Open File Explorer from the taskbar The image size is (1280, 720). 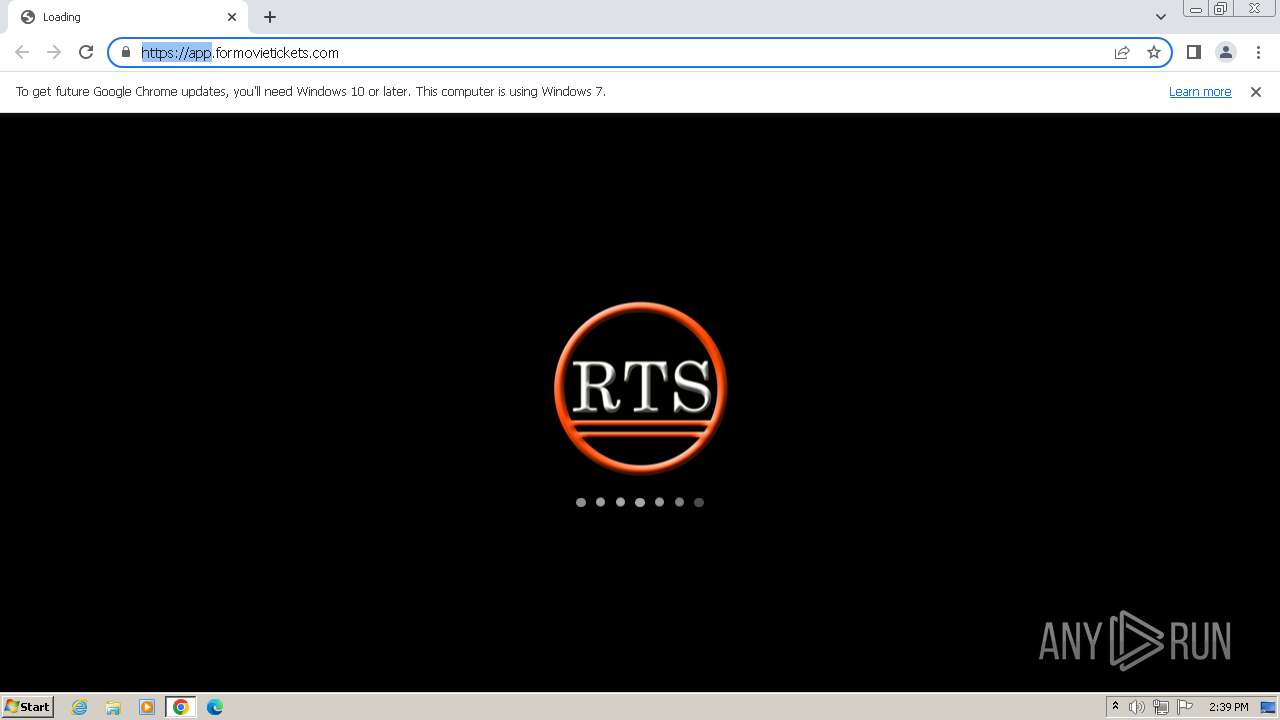(x=113, y=707)
